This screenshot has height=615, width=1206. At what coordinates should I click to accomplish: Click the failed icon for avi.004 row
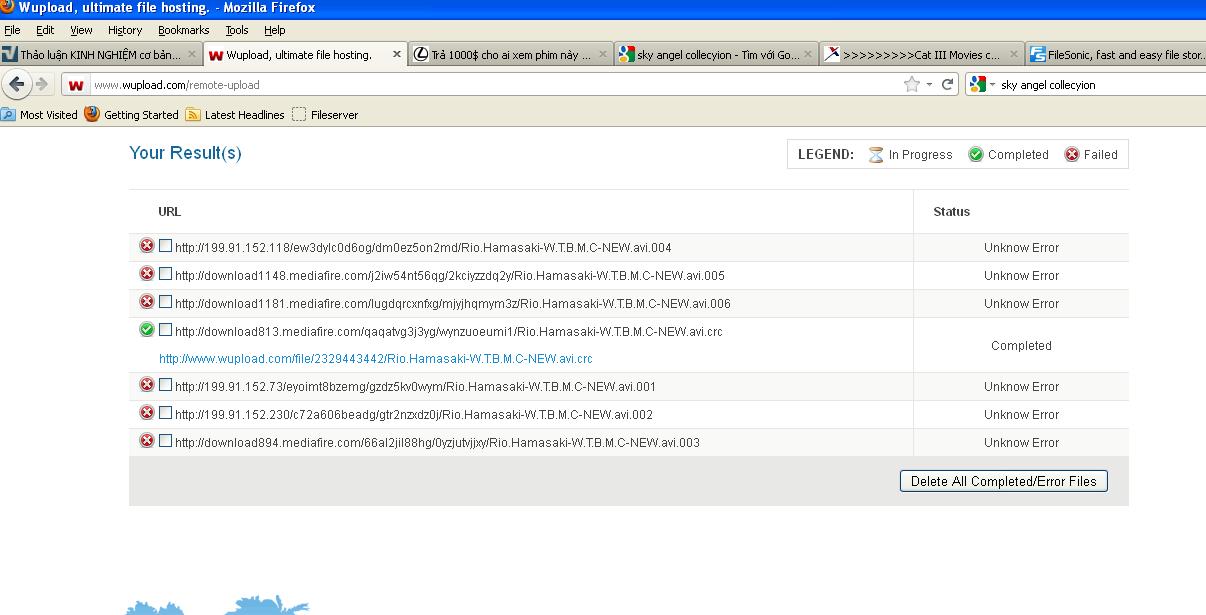(147, 246)
